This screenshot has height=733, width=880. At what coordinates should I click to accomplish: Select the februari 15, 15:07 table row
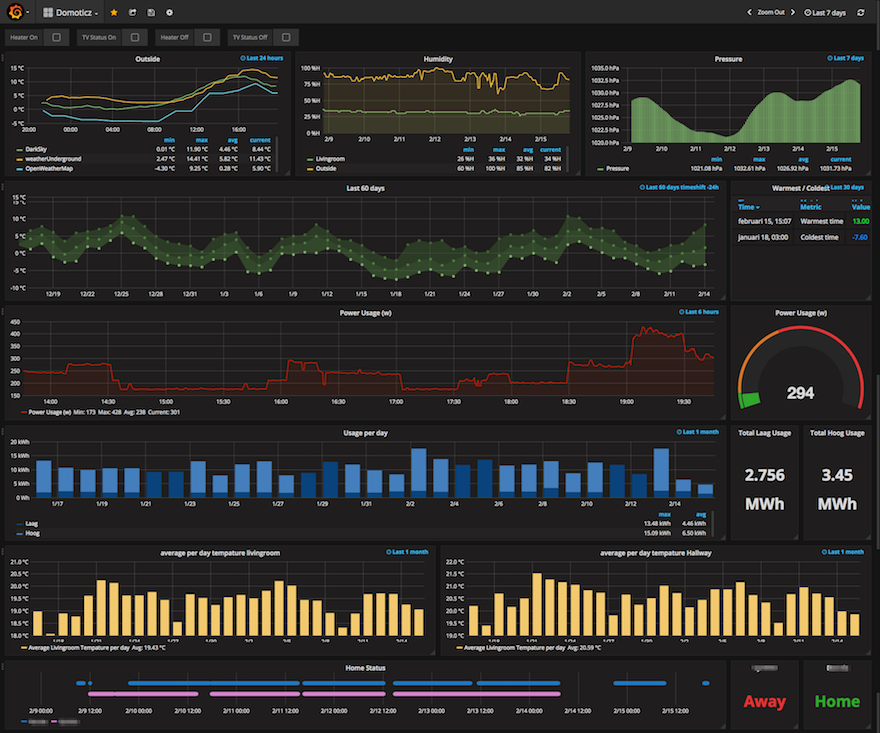pyautogui.click(x=801, y=221)
